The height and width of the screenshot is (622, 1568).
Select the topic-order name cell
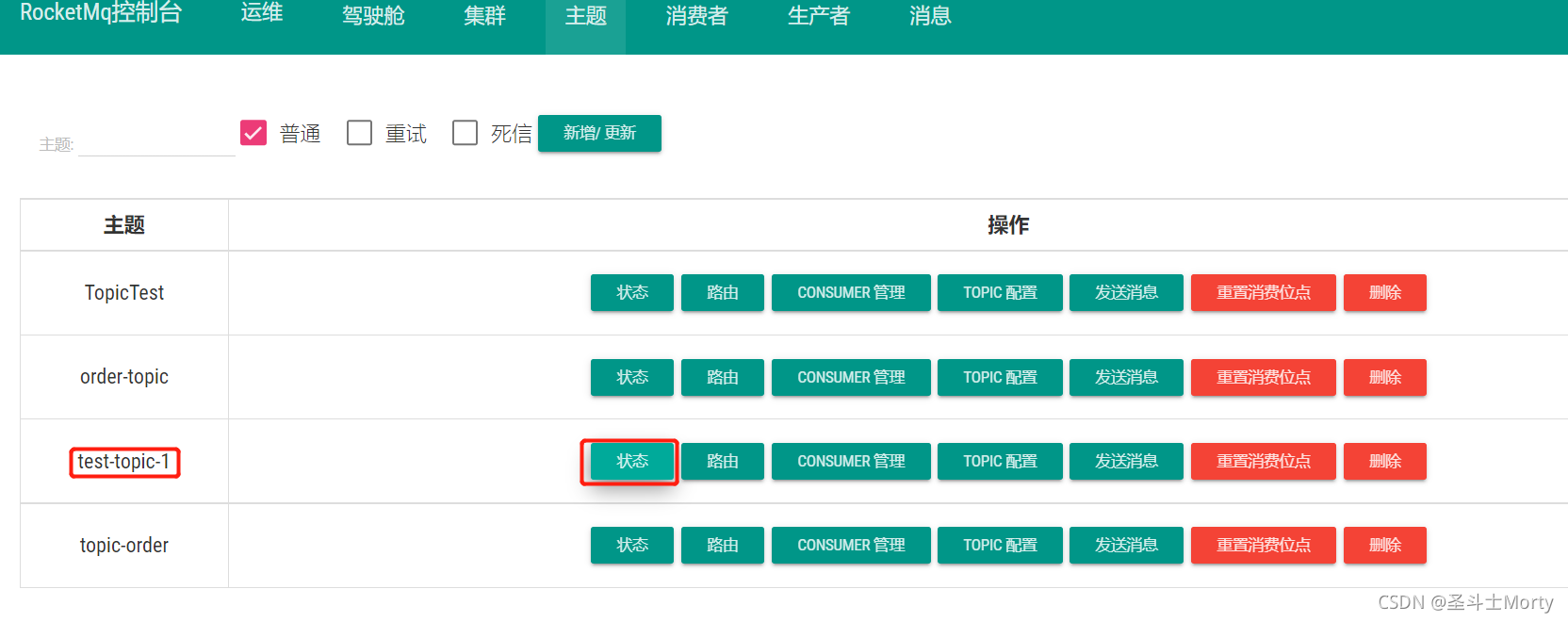click(124, 545)
